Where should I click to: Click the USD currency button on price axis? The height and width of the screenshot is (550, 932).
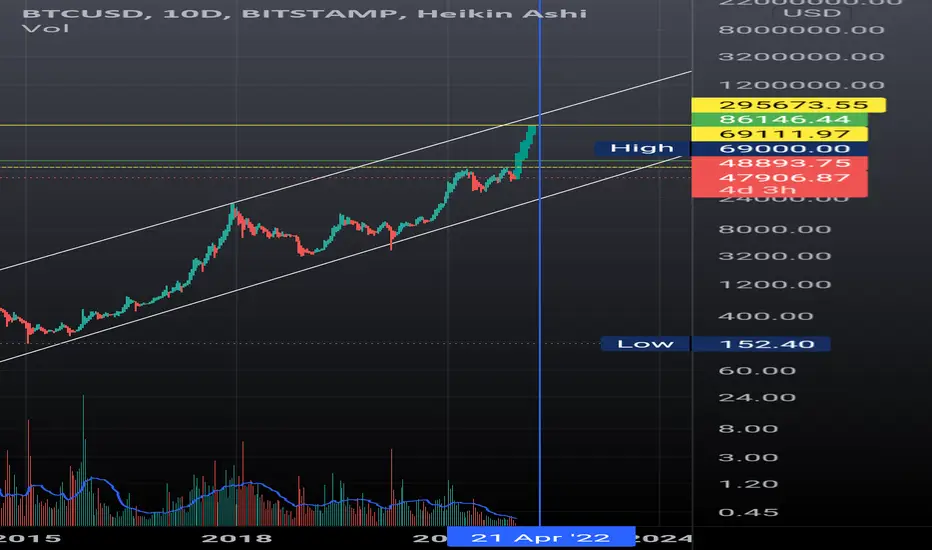812,13
